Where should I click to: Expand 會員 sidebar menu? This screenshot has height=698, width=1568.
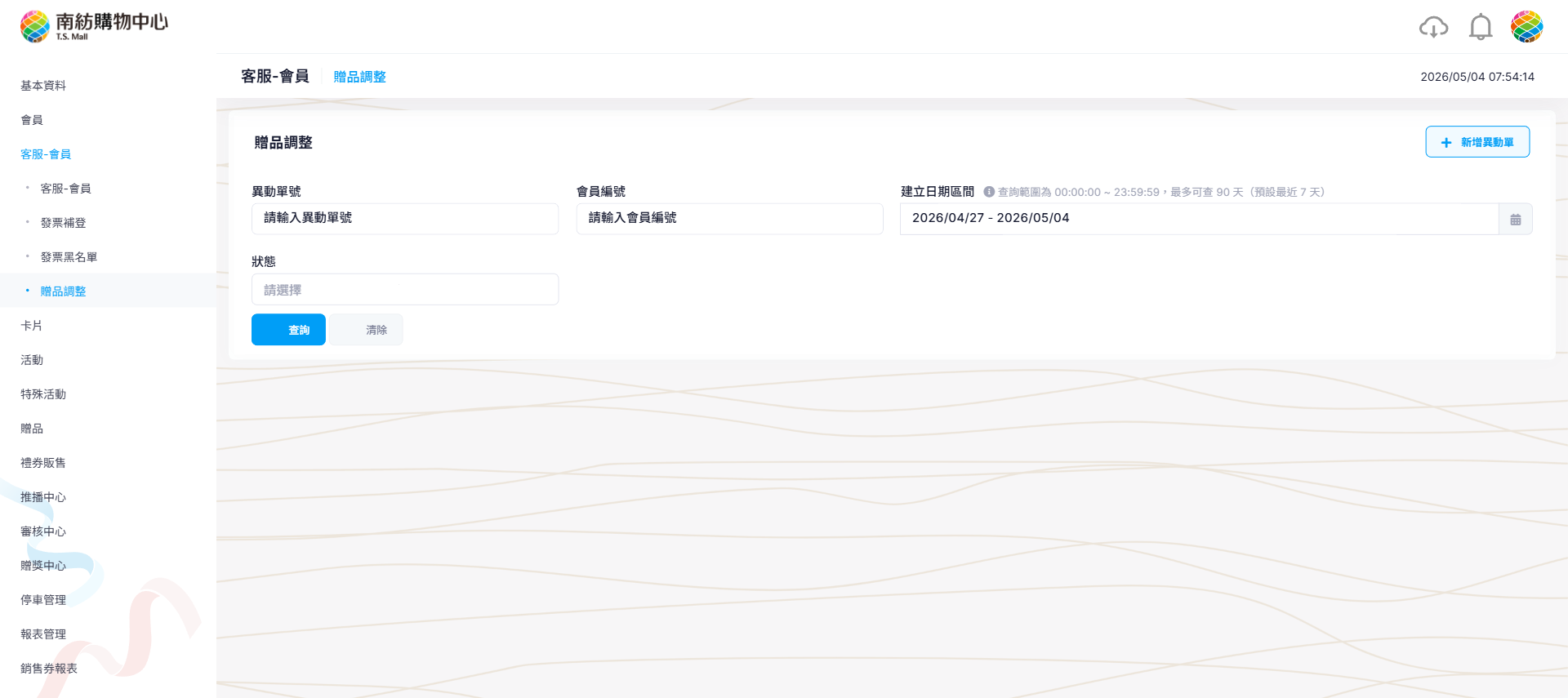tap(32, 120)
